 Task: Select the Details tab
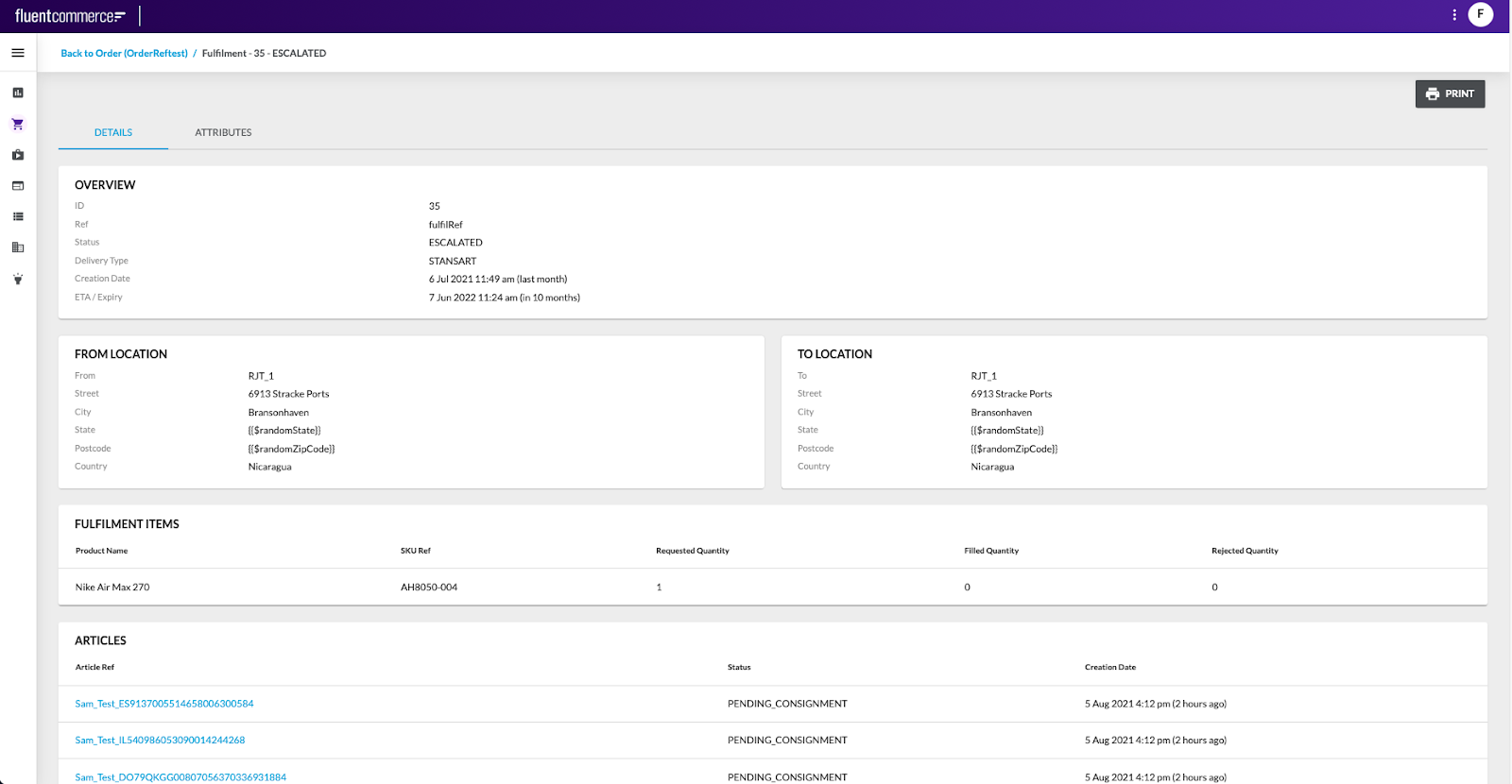point(113,132)
